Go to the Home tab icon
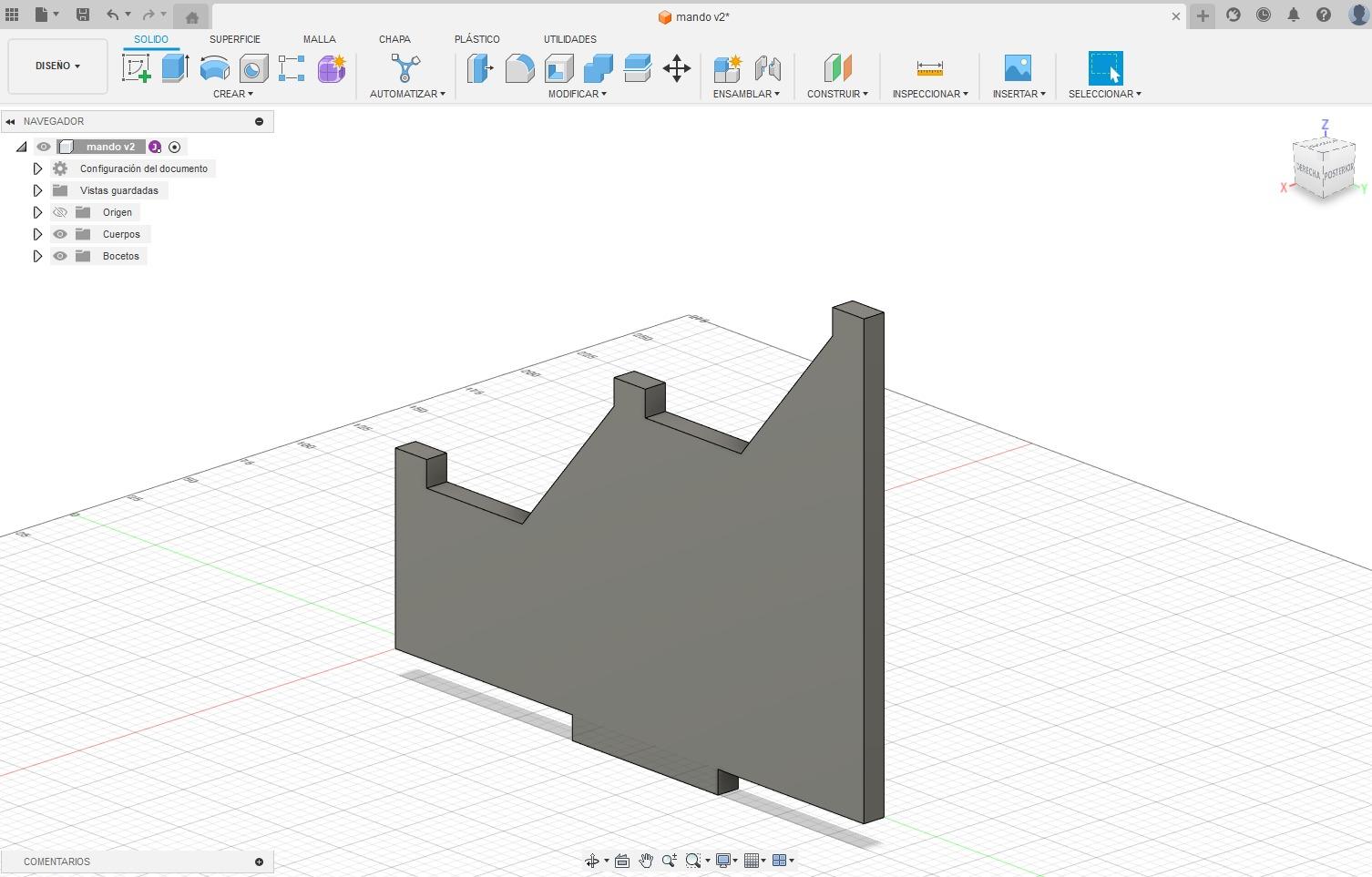 (191, 16)
